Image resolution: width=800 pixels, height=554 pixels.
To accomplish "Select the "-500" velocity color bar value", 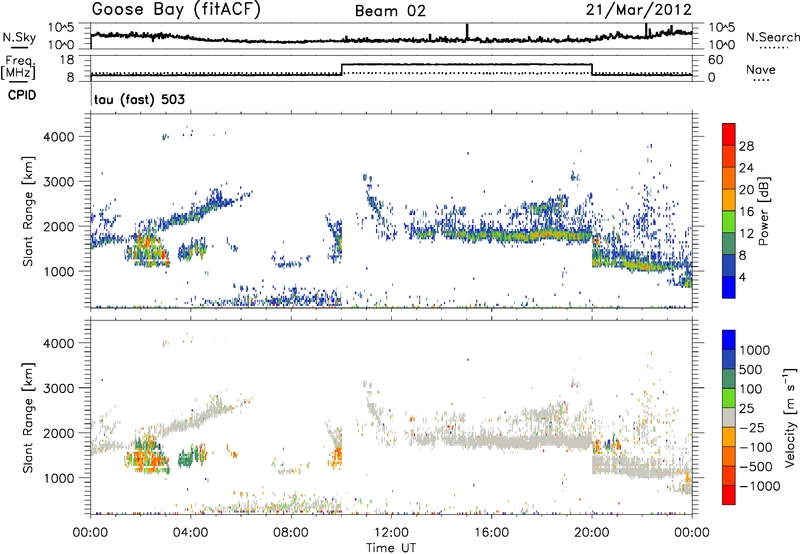I will click(x=755, y=467).
